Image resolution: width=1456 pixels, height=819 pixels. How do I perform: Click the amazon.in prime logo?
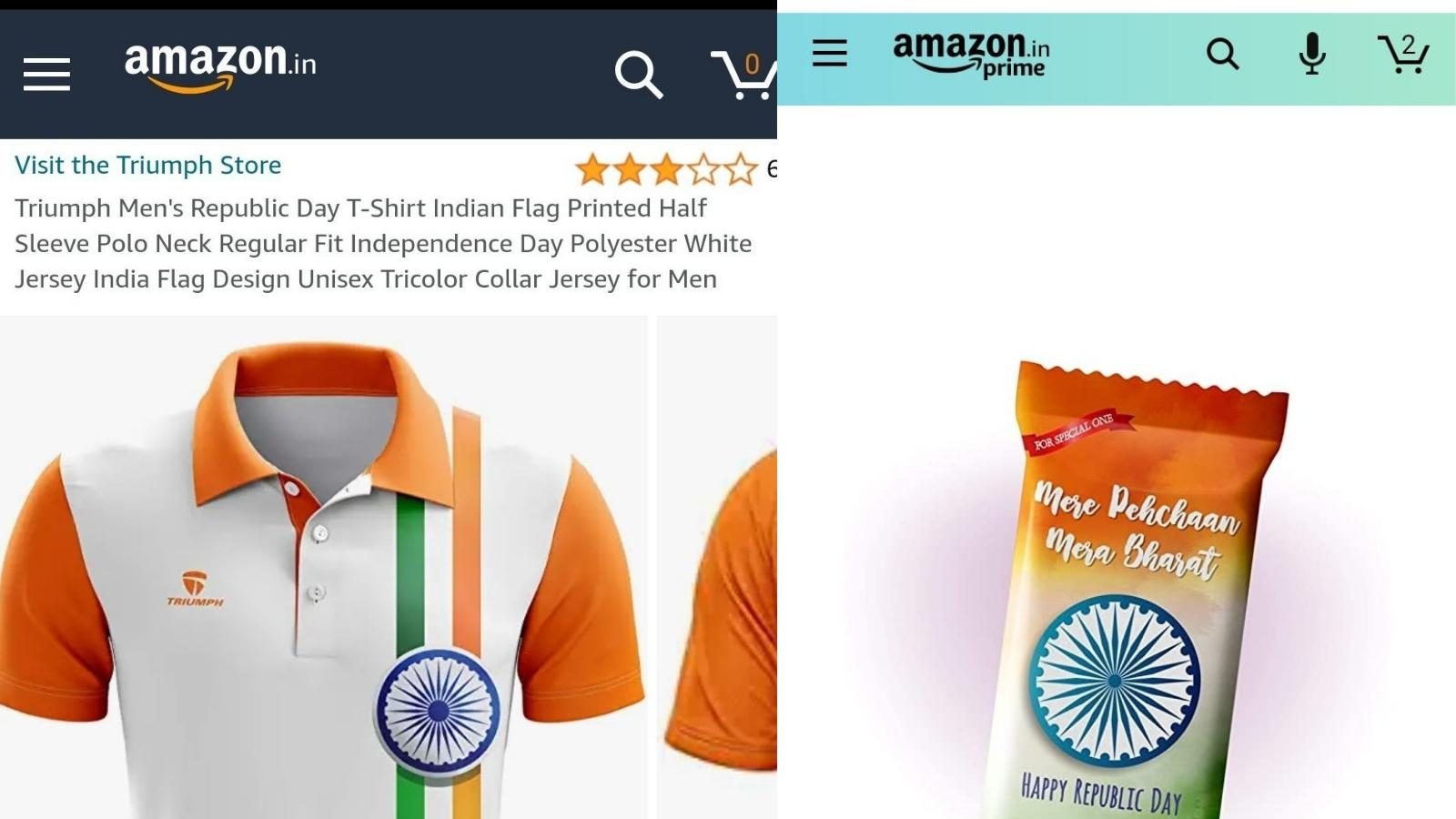coord(971,55)
